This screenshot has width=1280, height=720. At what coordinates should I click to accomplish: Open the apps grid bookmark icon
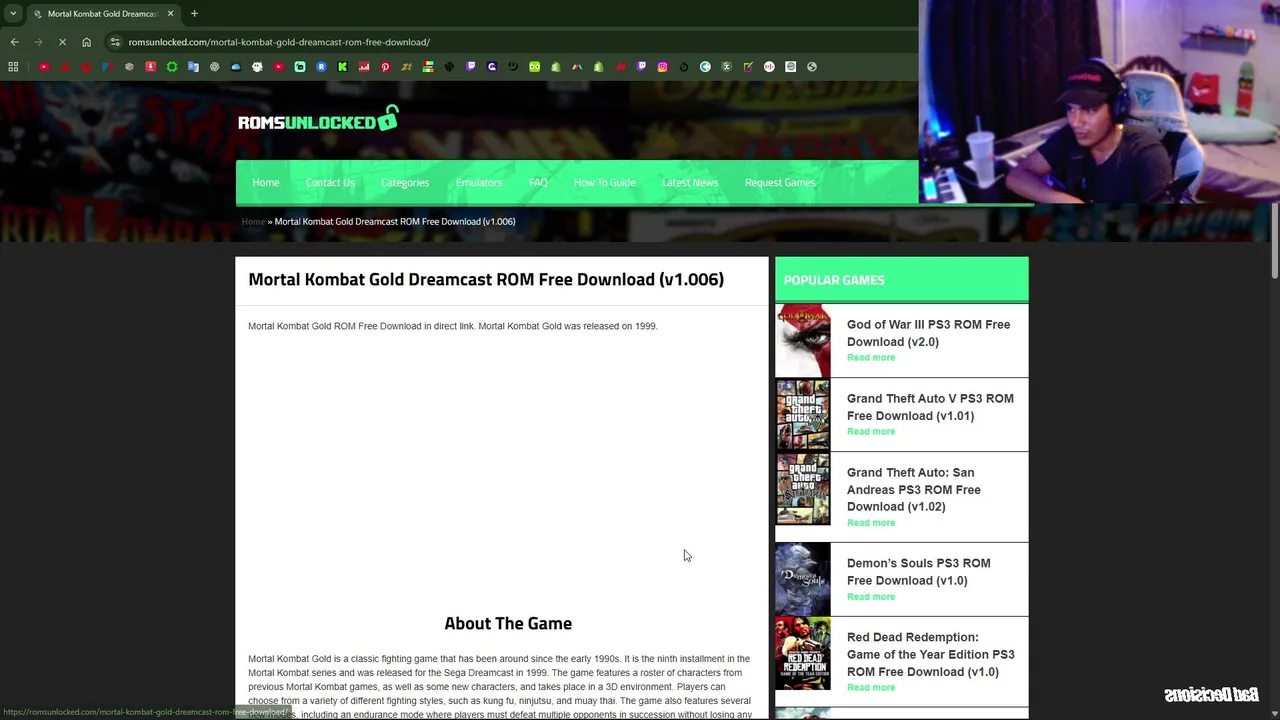13,67
